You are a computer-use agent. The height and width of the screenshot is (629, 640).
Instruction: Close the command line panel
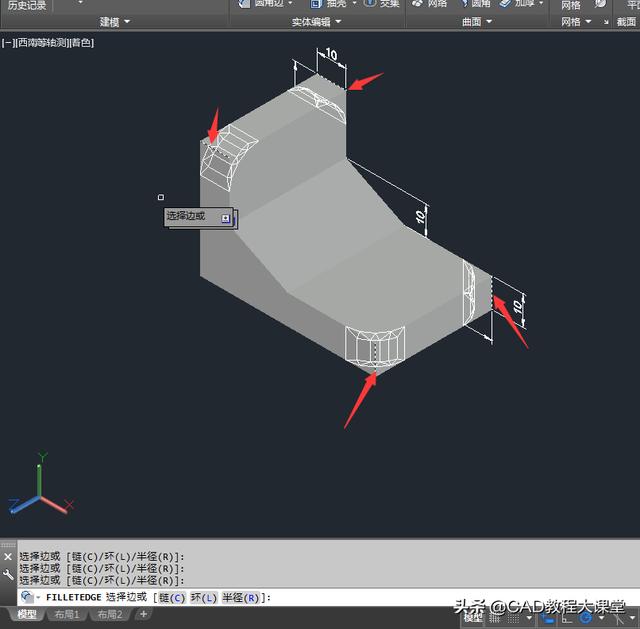pos(8,556)
